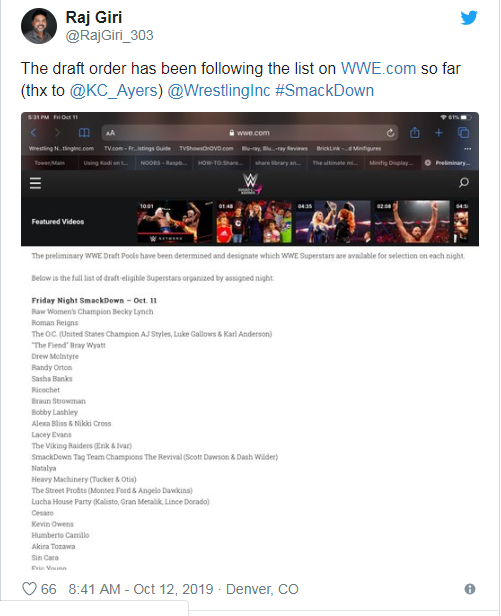Click the WWE.com link in tweet
The width and height of the screenshot is (501, 616).
(x=378, y=68)
